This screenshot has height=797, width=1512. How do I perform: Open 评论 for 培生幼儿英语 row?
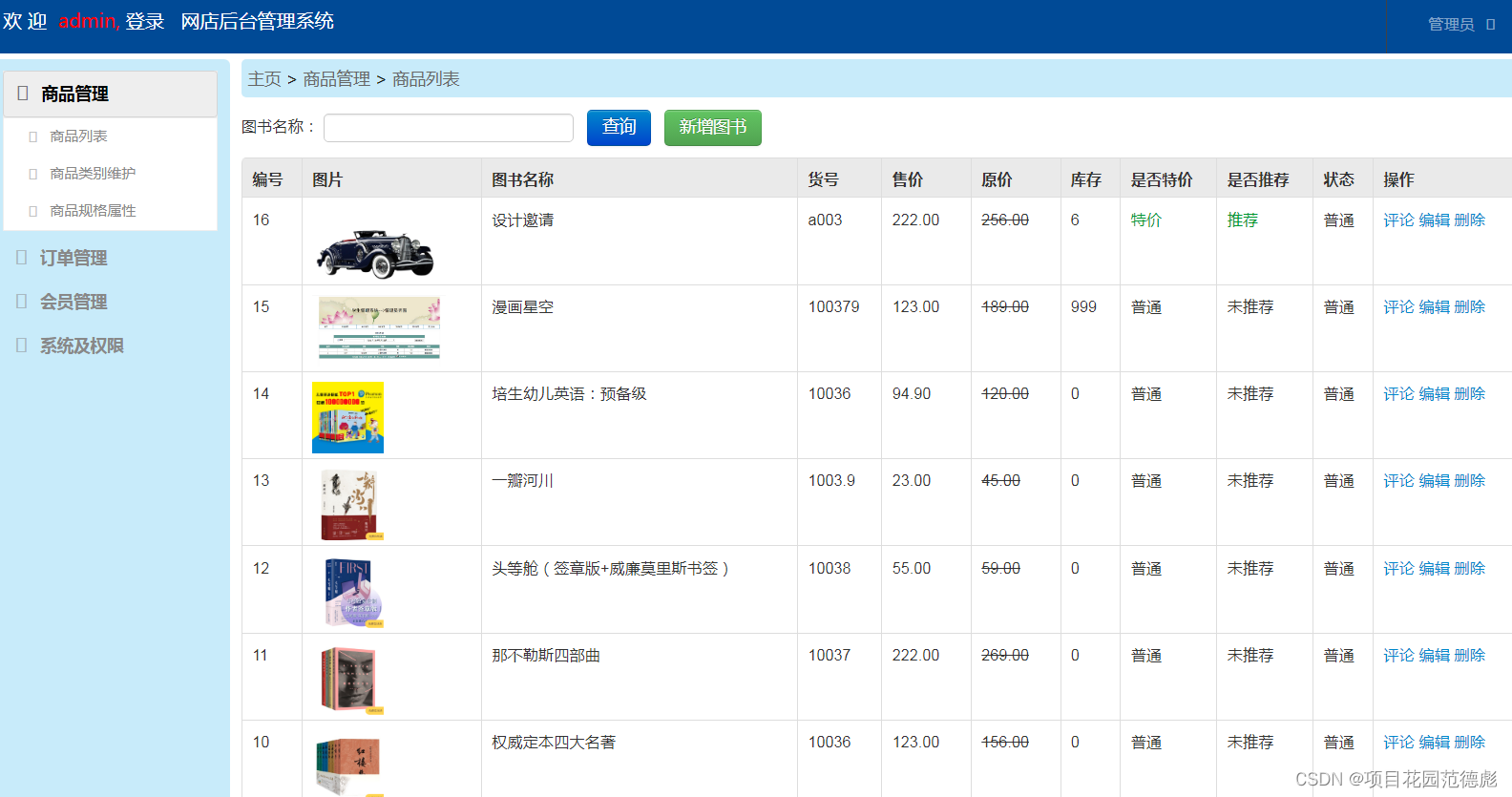pos(1398,394)
